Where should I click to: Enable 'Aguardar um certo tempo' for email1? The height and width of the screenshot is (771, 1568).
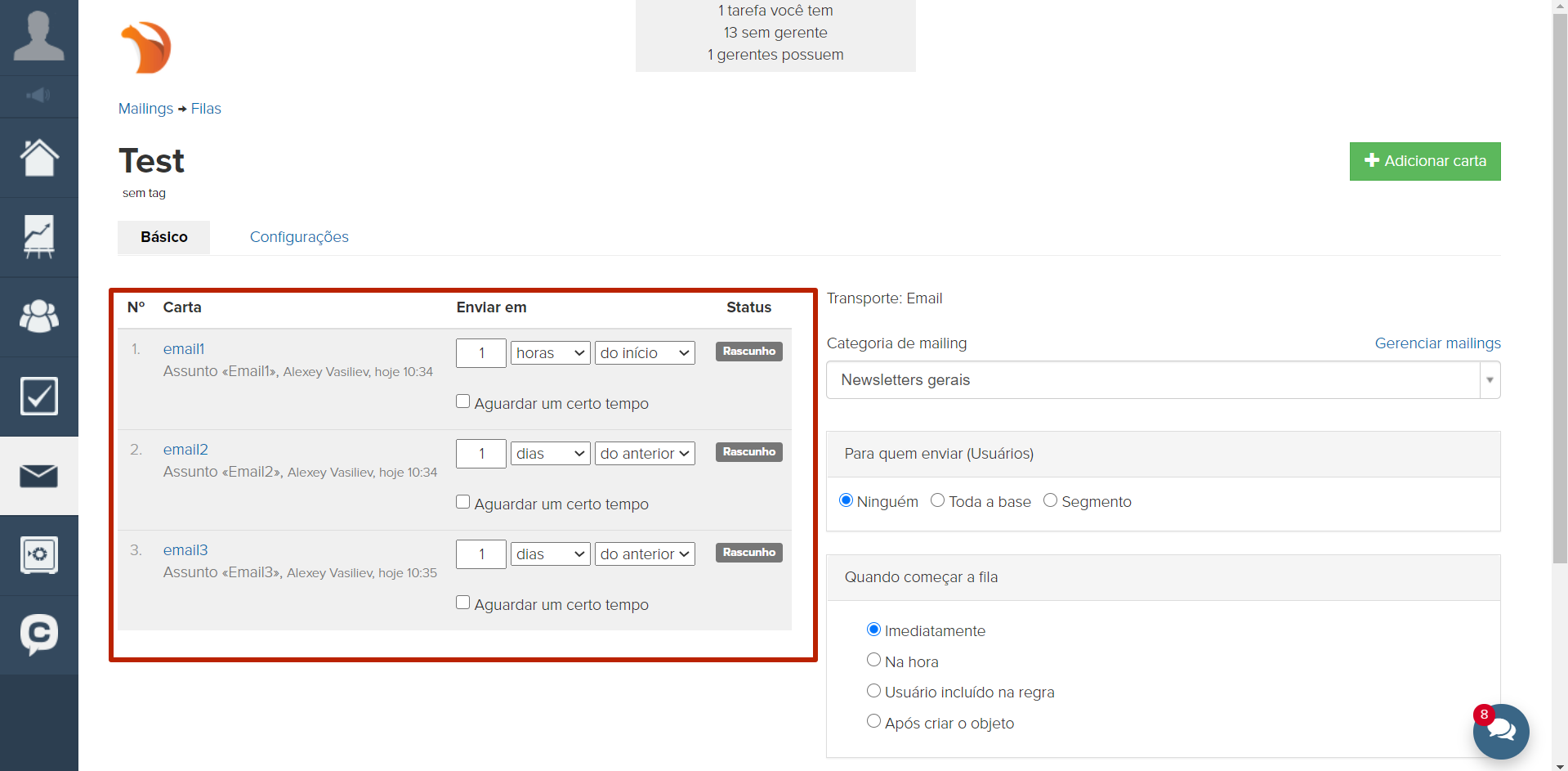463,401
